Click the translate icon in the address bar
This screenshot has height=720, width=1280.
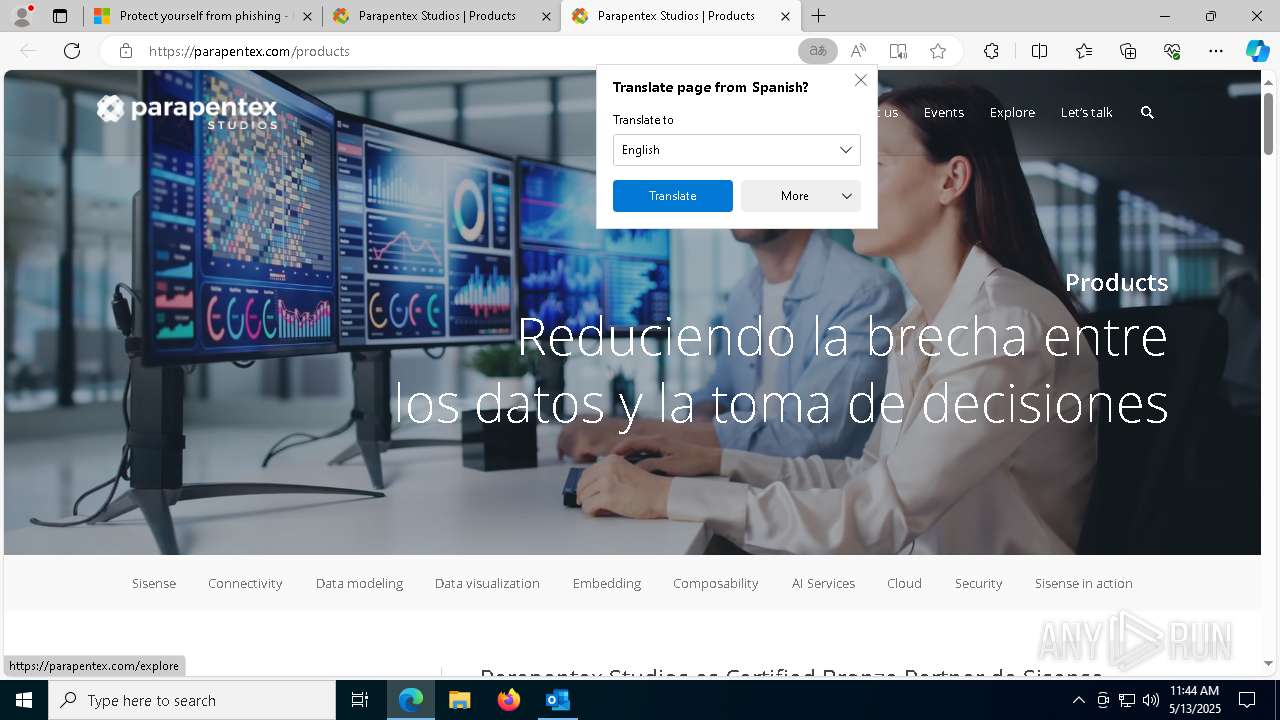click(x=818, y=51)
